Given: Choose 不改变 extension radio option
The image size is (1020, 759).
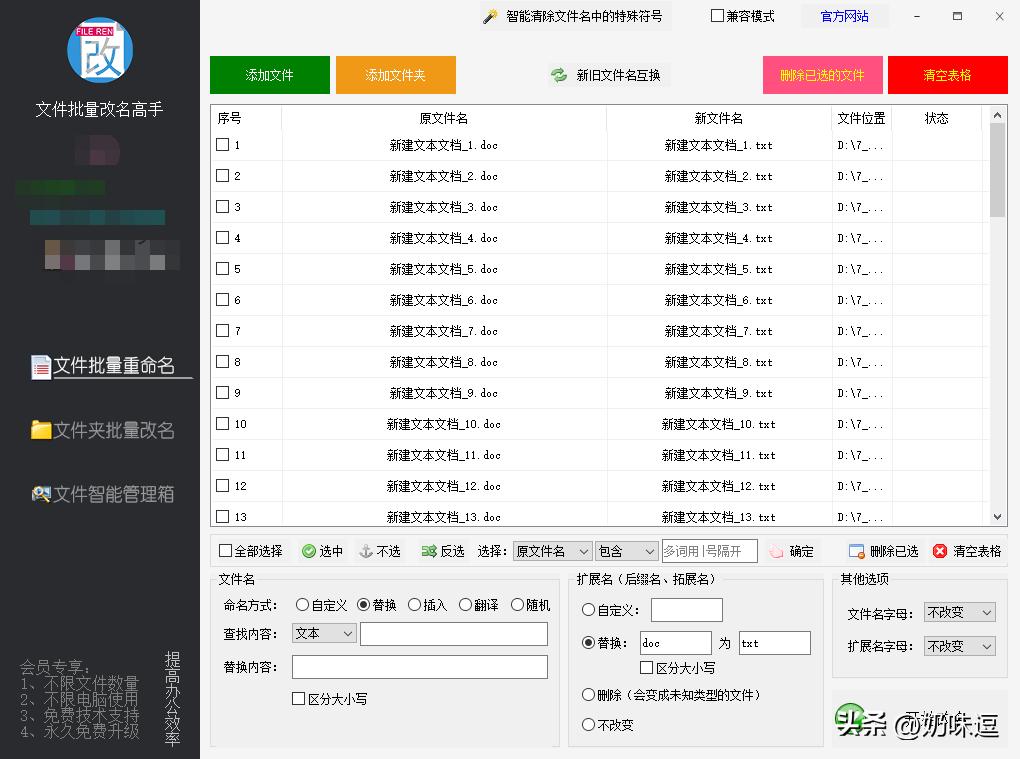Looking at the screenshot, I should click(x=588, y=725).
